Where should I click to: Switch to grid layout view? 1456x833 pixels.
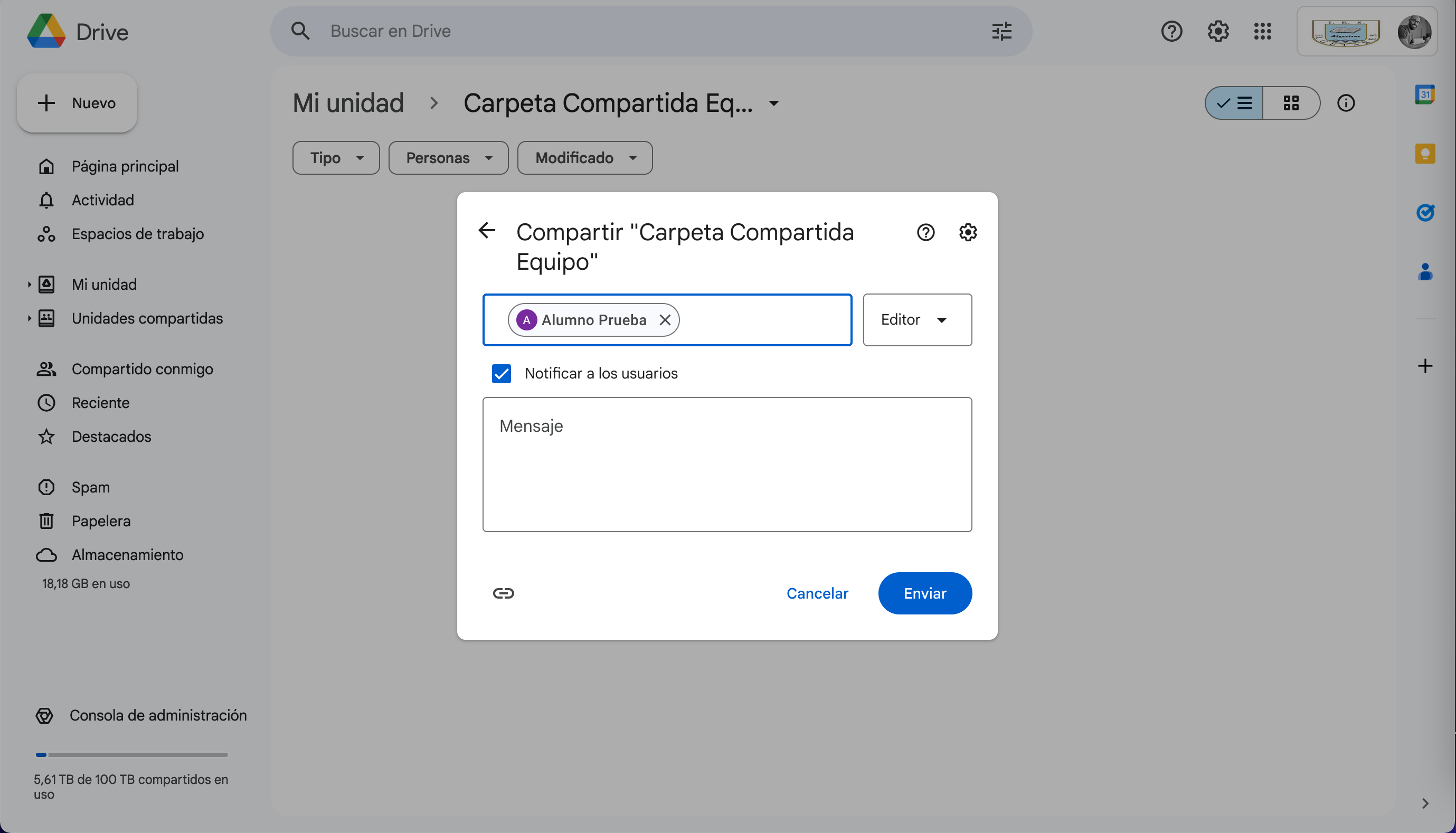point(1291,103)
